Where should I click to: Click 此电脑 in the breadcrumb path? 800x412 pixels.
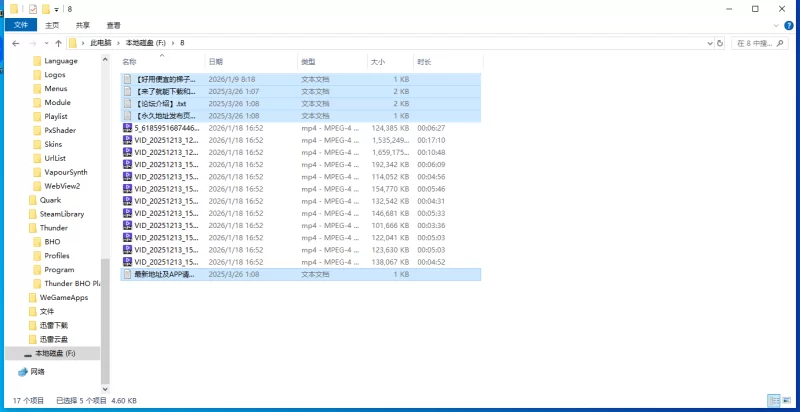click(101, 43)
